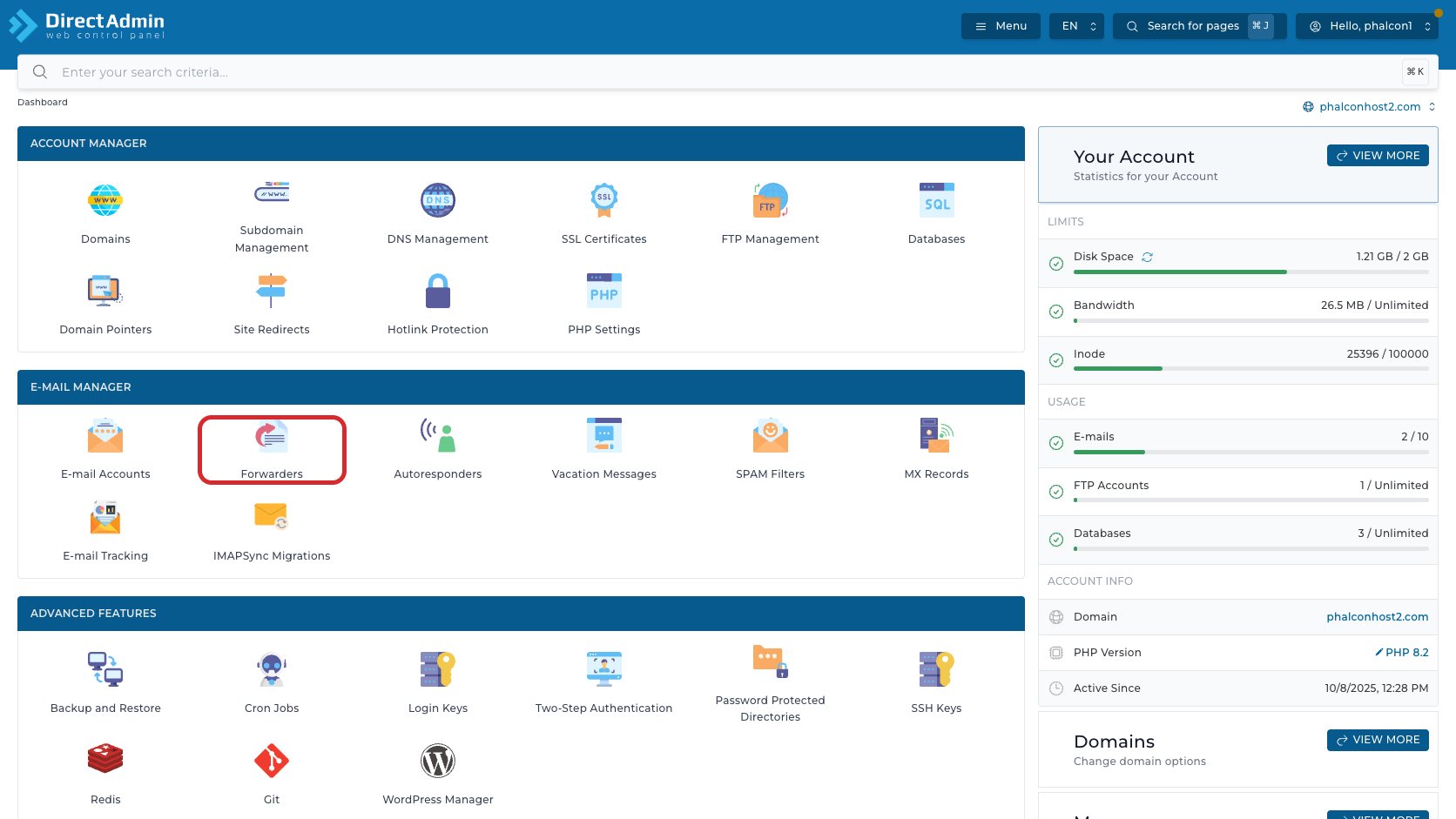Click the DirectAdmin logo
1456x819 pixels.
pos(86,26)
